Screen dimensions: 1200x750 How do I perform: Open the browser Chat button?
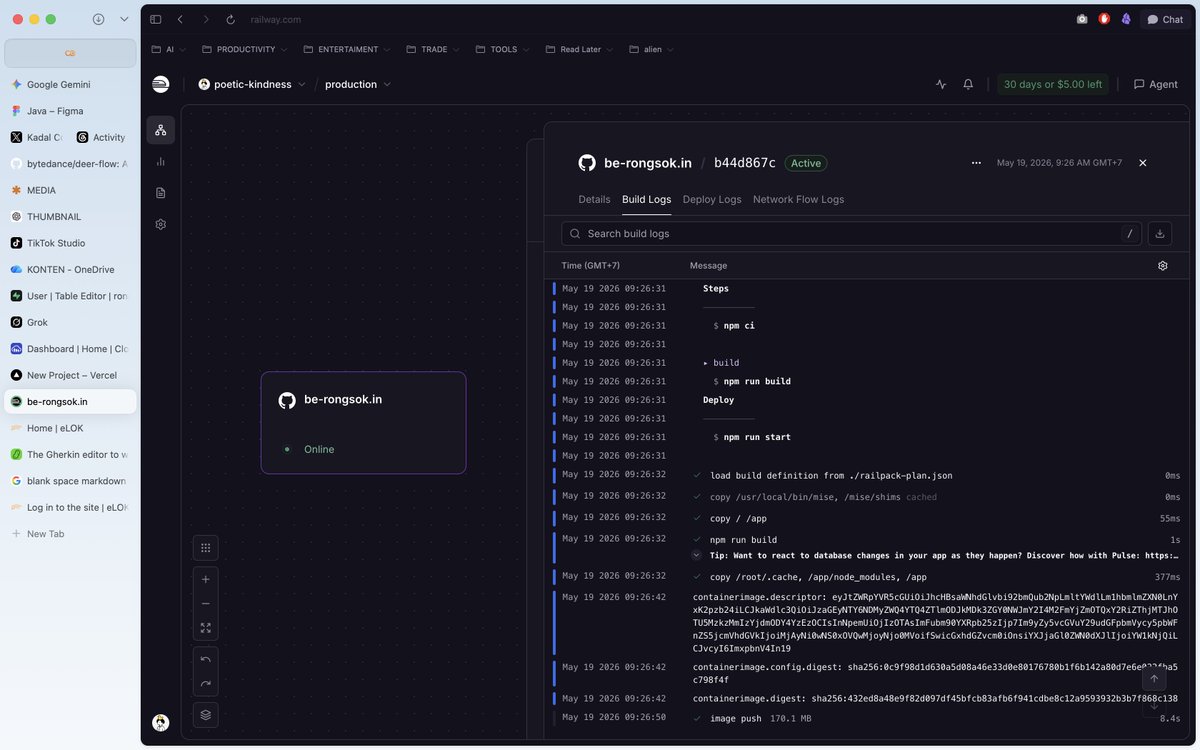pos(1165,19)
